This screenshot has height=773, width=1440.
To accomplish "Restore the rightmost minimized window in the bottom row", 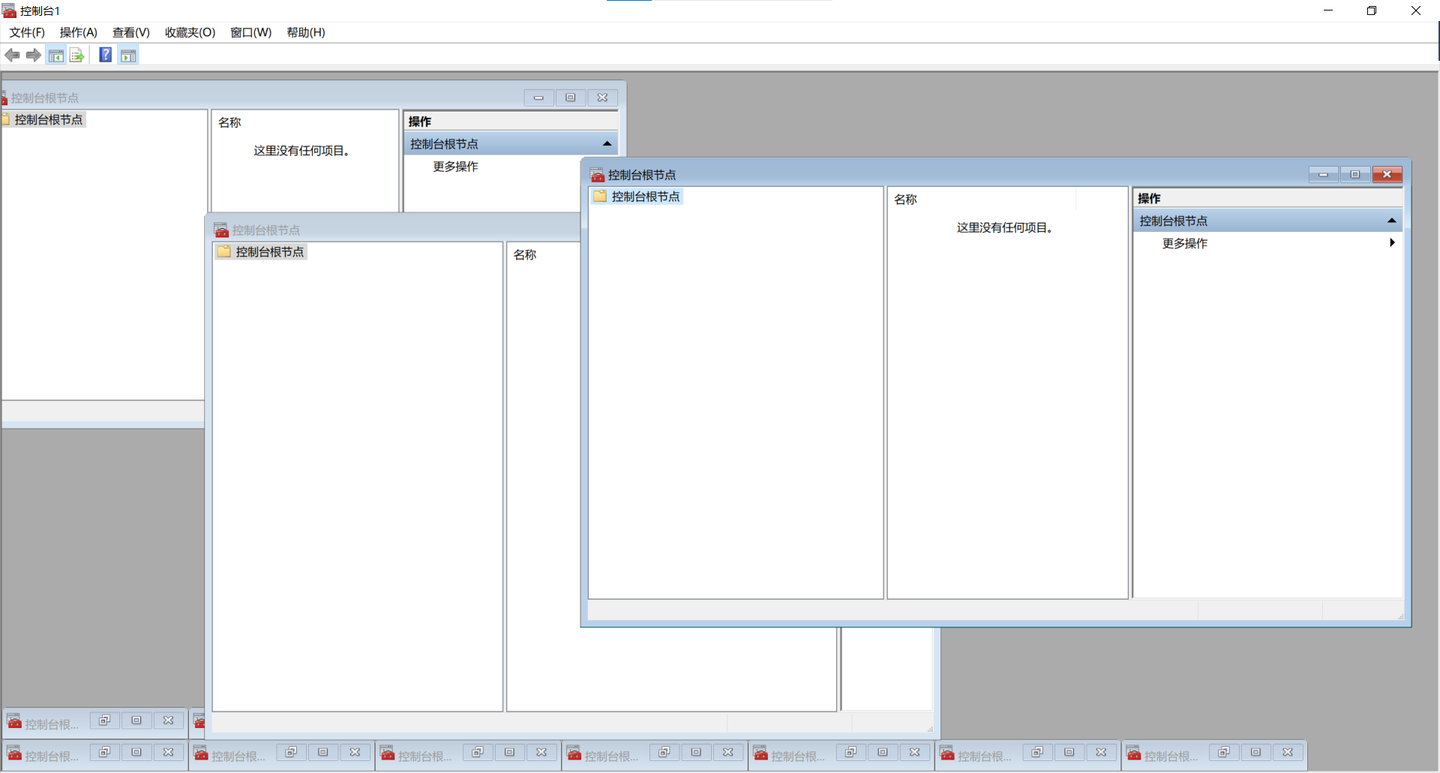I will coord(1223,753).
